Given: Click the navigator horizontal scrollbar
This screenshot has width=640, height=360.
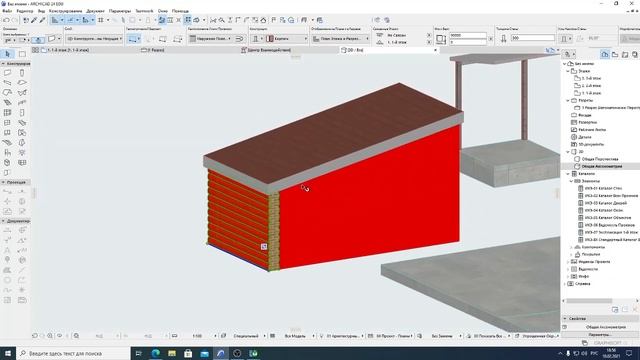Looking at the screenshot, I should [x=589, y=301].
